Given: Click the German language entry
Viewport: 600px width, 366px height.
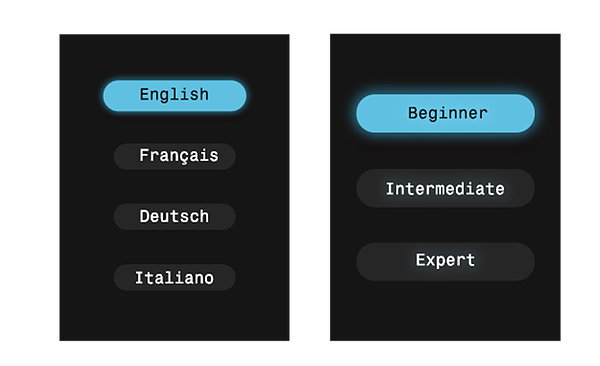Looking at the screenshot, I should pyautogui.click(x=174, y=217).
